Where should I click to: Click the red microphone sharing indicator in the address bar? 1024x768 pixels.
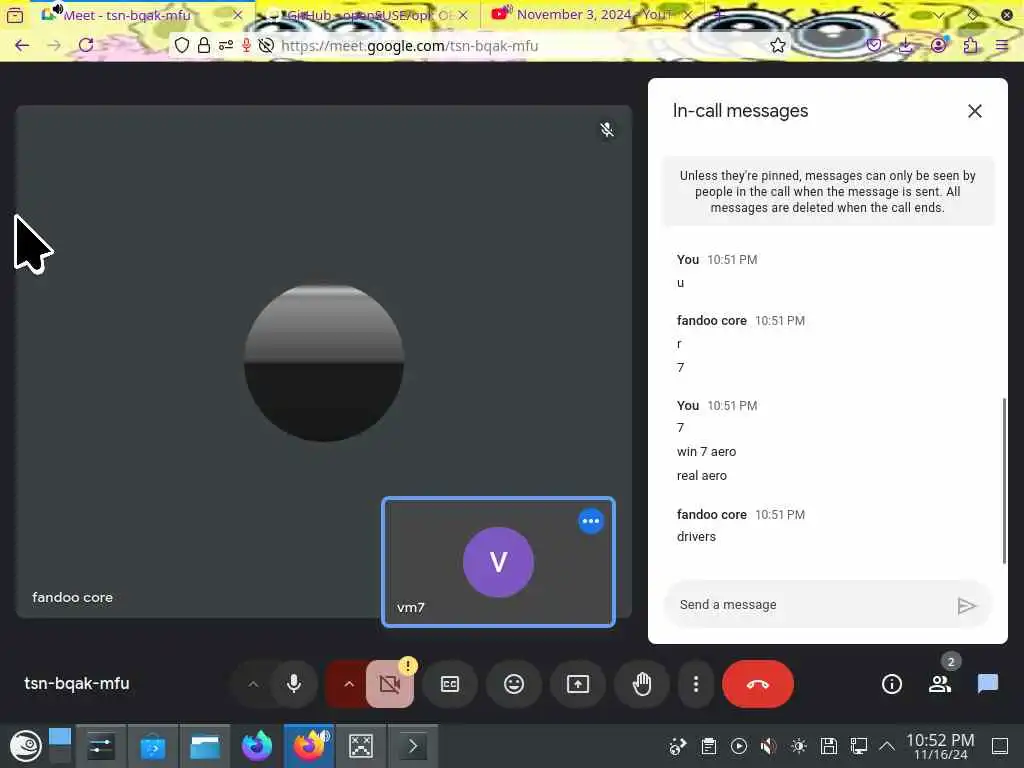[246, 45]
